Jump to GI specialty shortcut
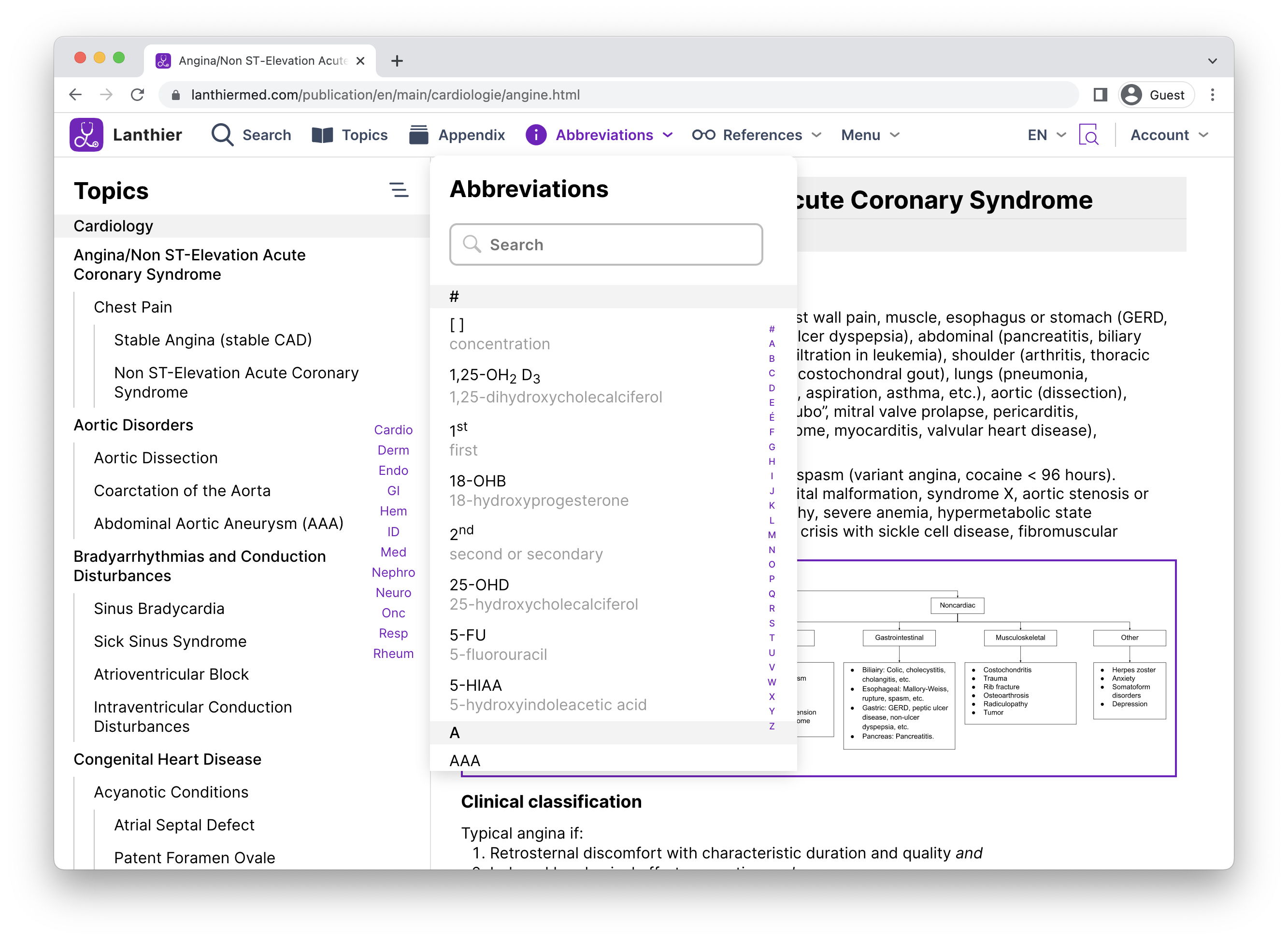The image size is (1288, 941). click(393, 491)
